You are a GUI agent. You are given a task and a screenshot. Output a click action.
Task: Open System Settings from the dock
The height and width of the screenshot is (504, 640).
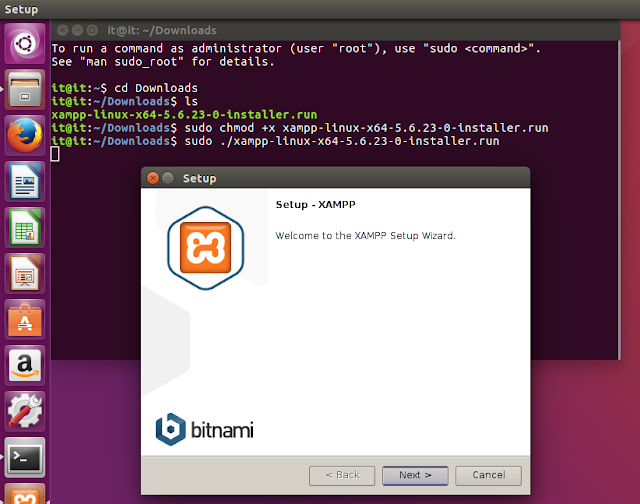click(x=24, y=411)
